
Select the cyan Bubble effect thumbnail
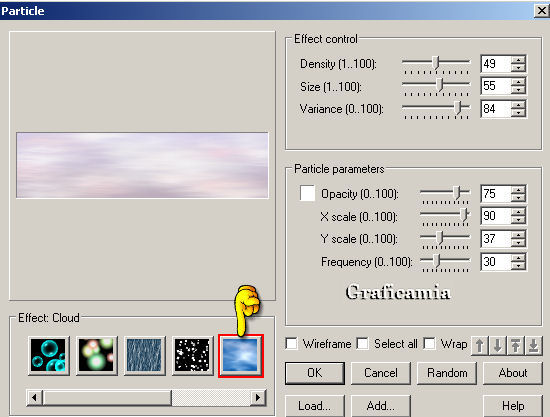click(48, 355)
